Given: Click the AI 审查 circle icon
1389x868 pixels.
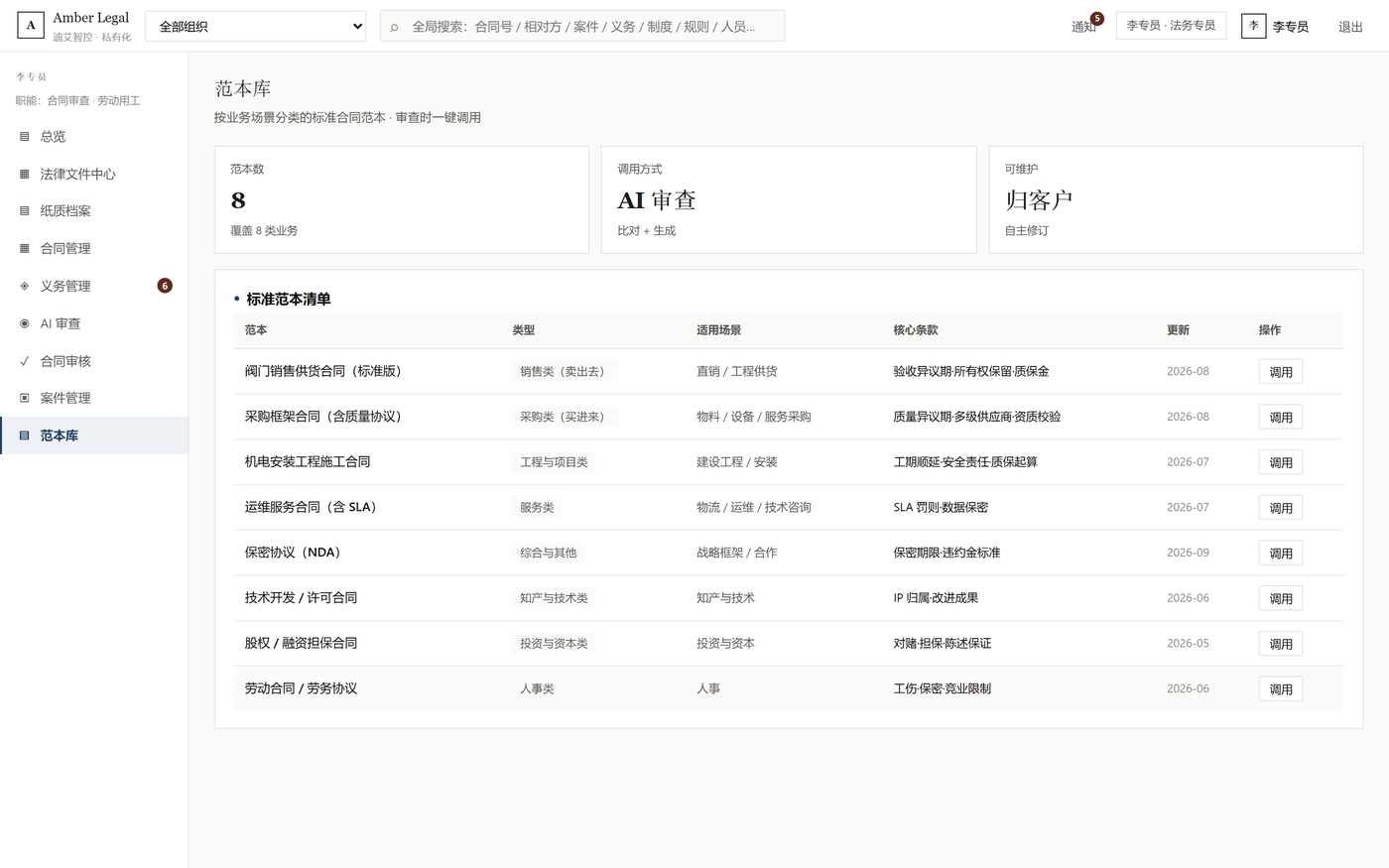Looking at the screenshot, I should point(25,323).
